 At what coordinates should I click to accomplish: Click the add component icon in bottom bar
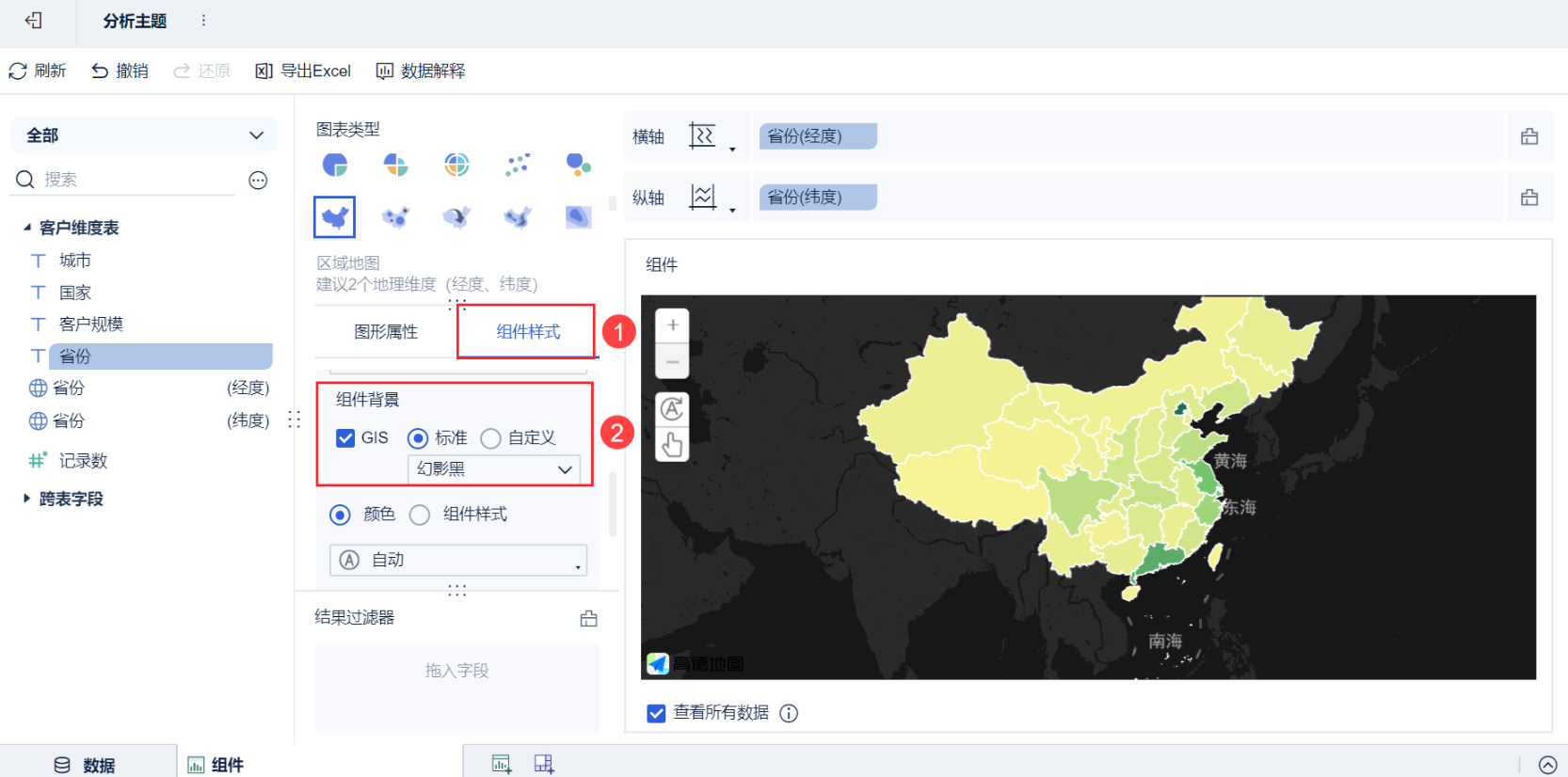coord(502,764)
